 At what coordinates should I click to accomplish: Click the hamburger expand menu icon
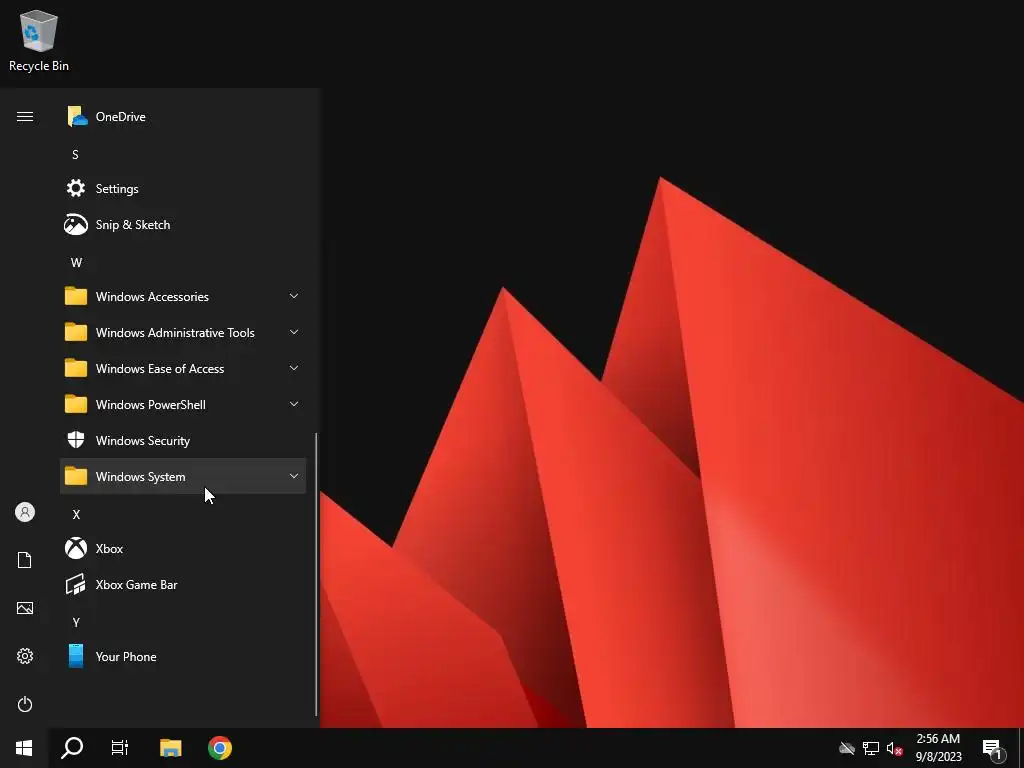tap(25, 116)
